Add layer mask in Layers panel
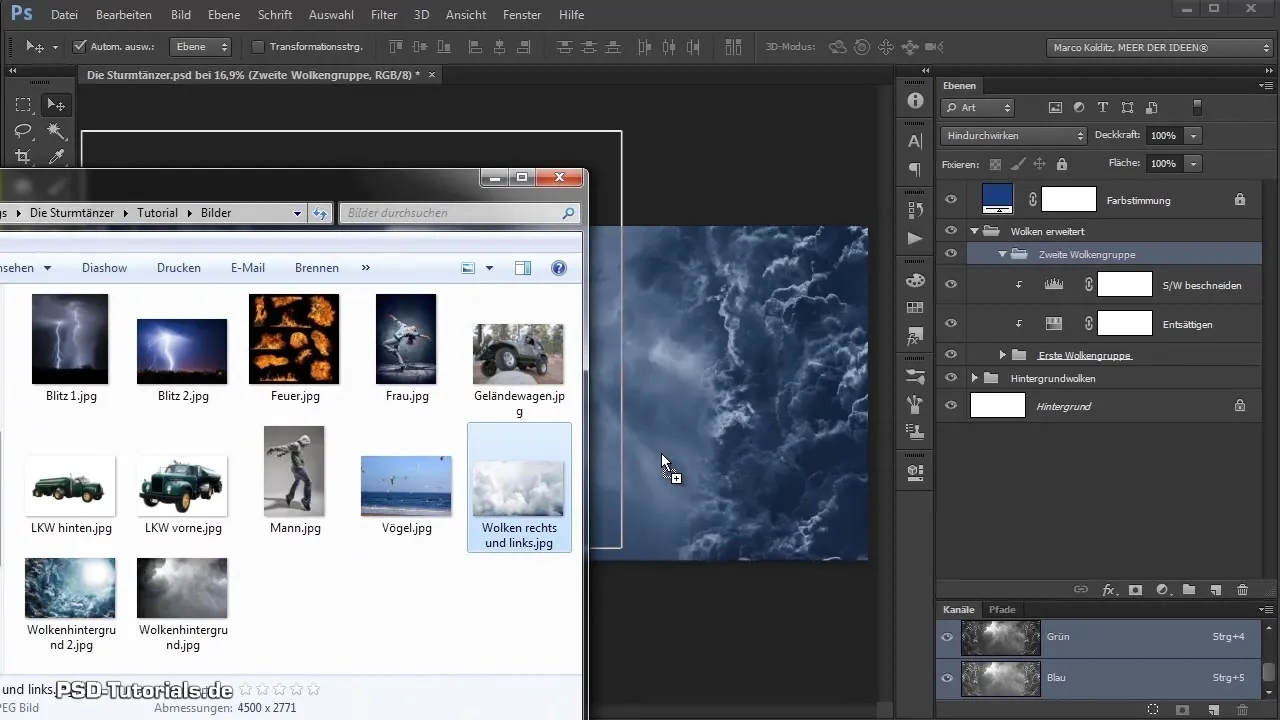This screenshot has width=1280, height=720. point(1135,590)
